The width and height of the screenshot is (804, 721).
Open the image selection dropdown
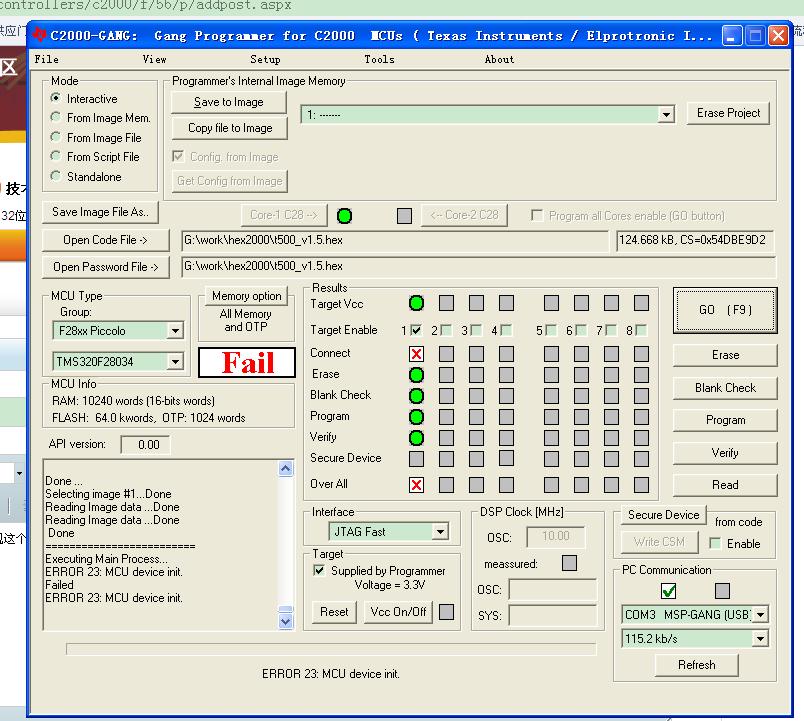(666, 114)
